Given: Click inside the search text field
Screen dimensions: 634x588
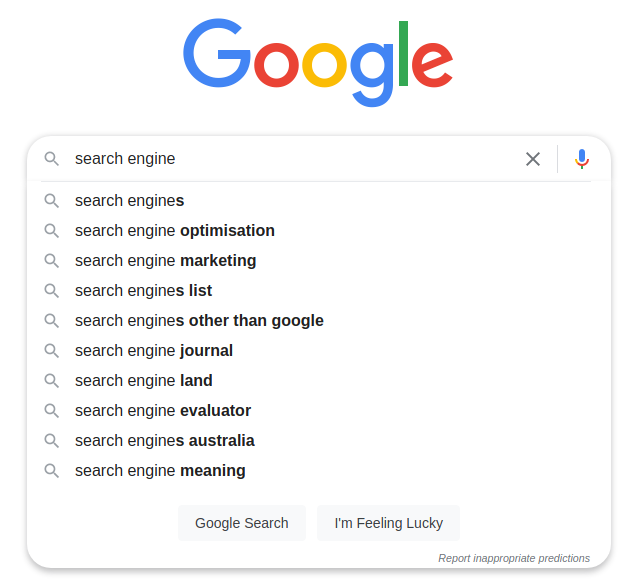Looking at the screenshot, I should coord(290,159).
